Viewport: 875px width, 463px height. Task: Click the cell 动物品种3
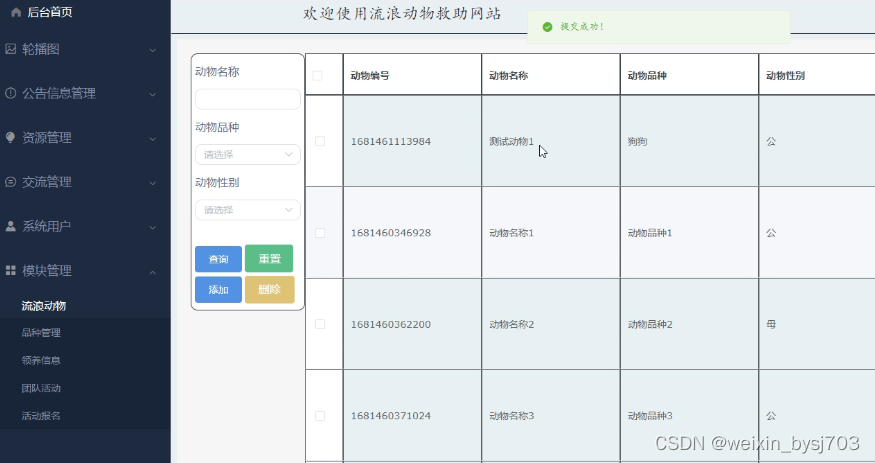pos(650,416)
